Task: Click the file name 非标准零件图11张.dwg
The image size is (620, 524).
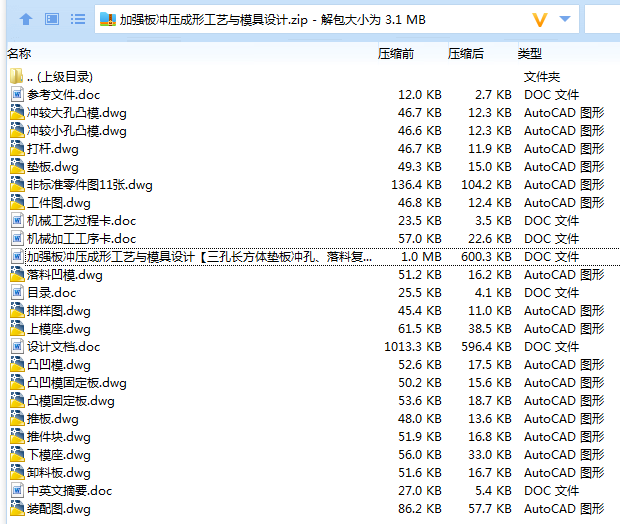Action: tap(90, 185)
